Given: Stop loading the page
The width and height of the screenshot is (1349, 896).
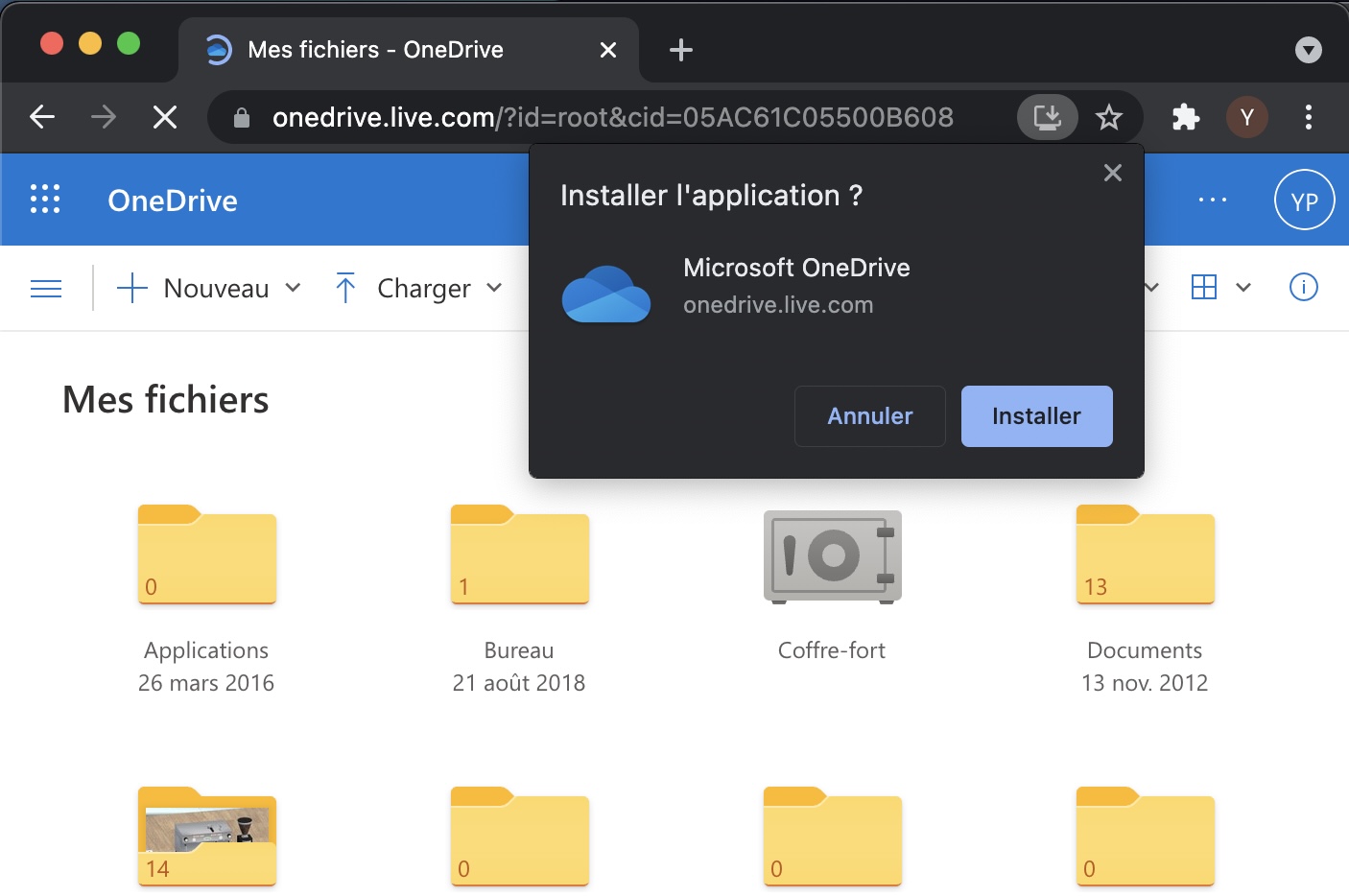Looking at the screenshot, I should pos(165,117).
